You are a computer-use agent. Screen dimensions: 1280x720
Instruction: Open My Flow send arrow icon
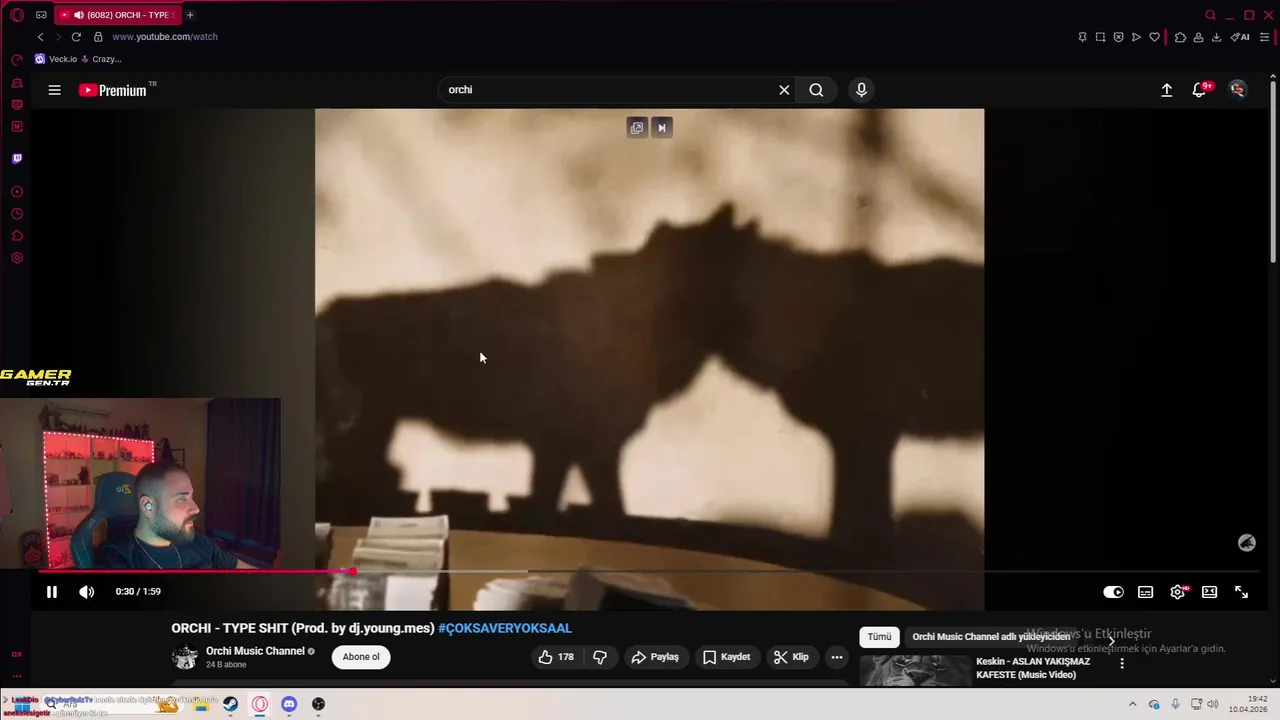click(x=1136, y=37)
